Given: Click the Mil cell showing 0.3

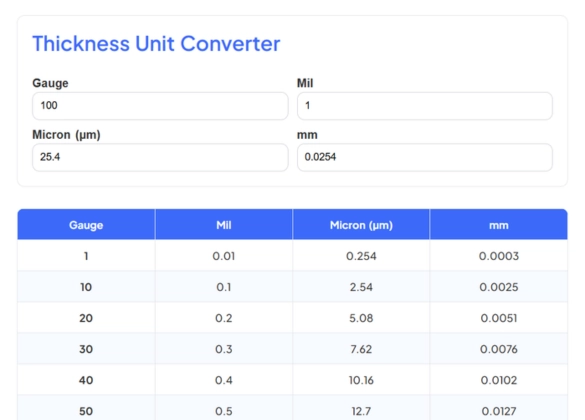Looking at the screenshot, I should [224, 349].
